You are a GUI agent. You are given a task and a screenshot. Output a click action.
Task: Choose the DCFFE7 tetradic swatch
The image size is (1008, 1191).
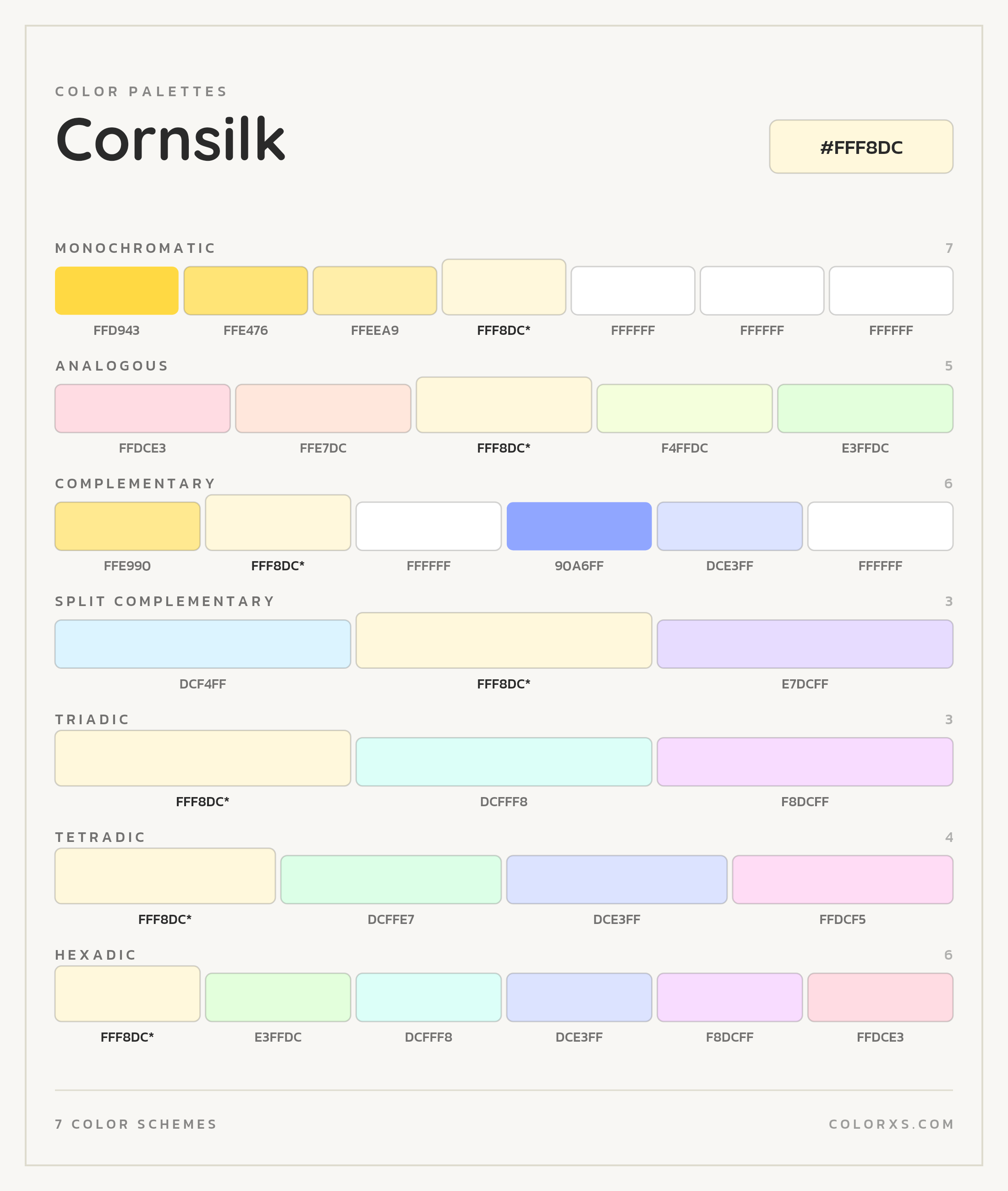[391, 880]
